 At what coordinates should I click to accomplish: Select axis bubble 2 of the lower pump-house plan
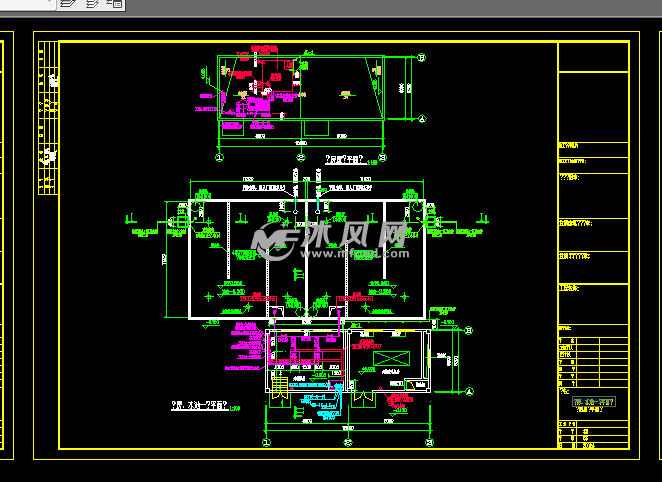coord(348,442)
